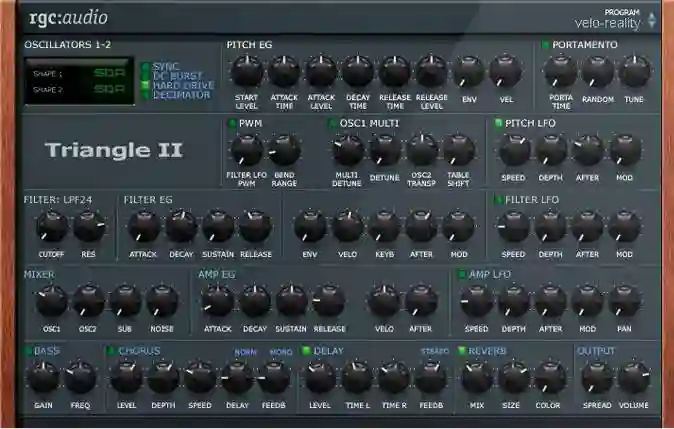Enable the Pitch LFO power LED

(x=499, y=123)
